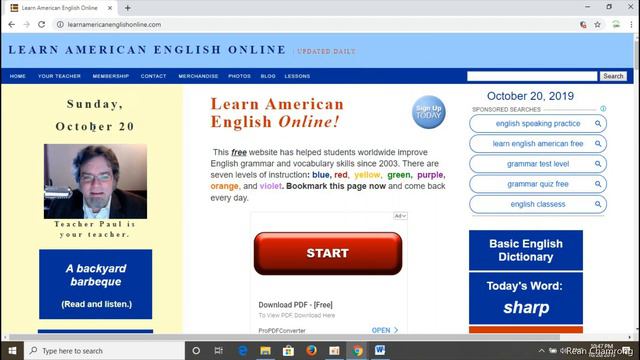Click the extension icon left of star
Screen dimensions: 640x360
(x=583, y=24)
